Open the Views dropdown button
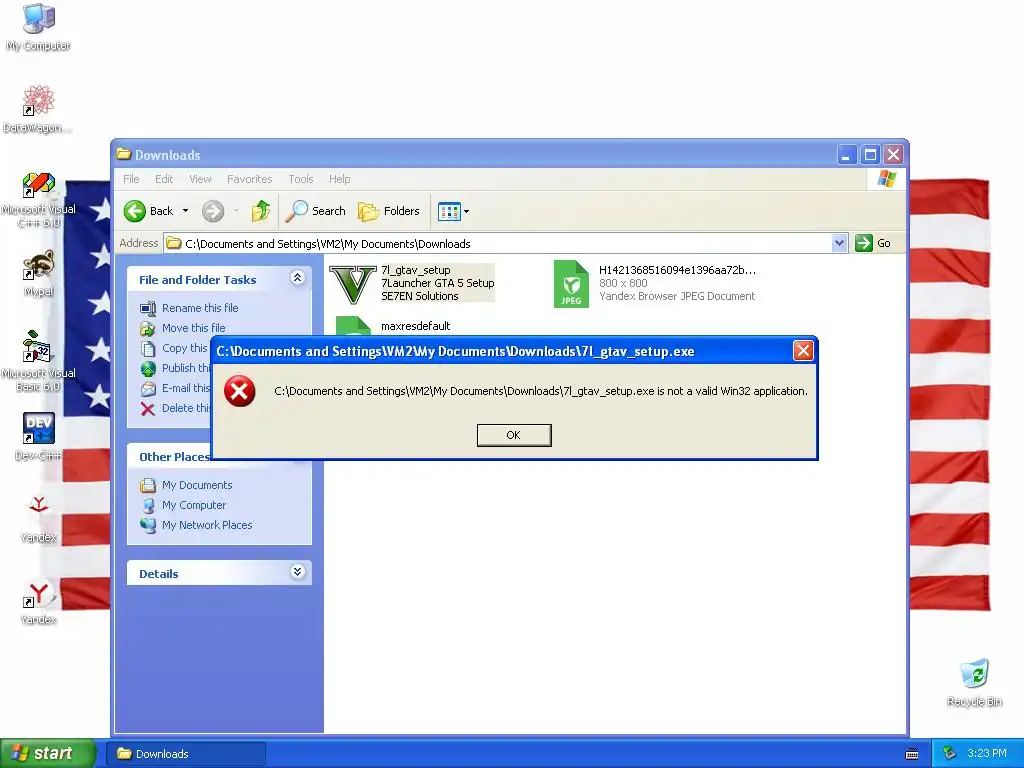The height and width of the screenshot is (768, 1024). click(x=453, y=211)
